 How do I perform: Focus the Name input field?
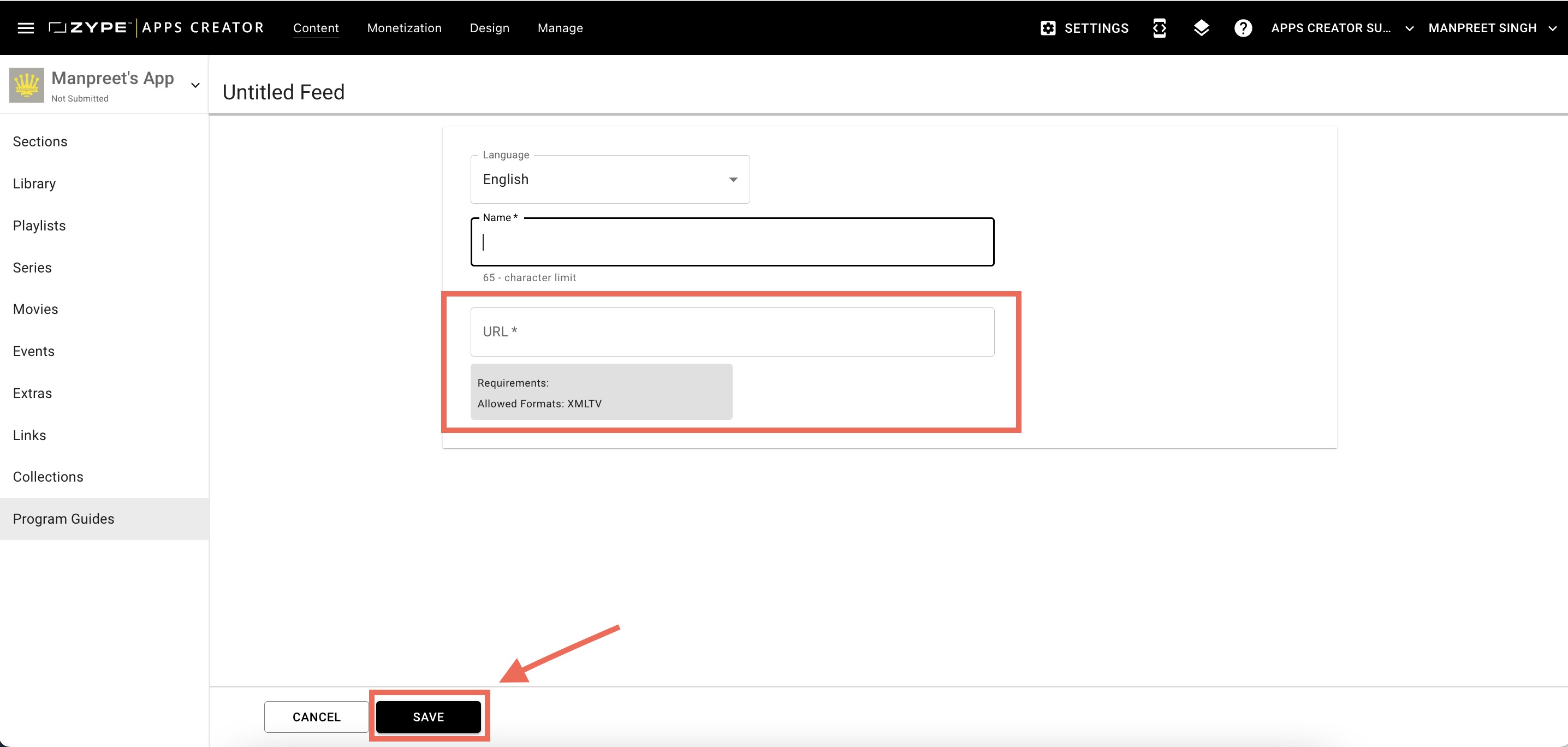(x=732, y=242)
